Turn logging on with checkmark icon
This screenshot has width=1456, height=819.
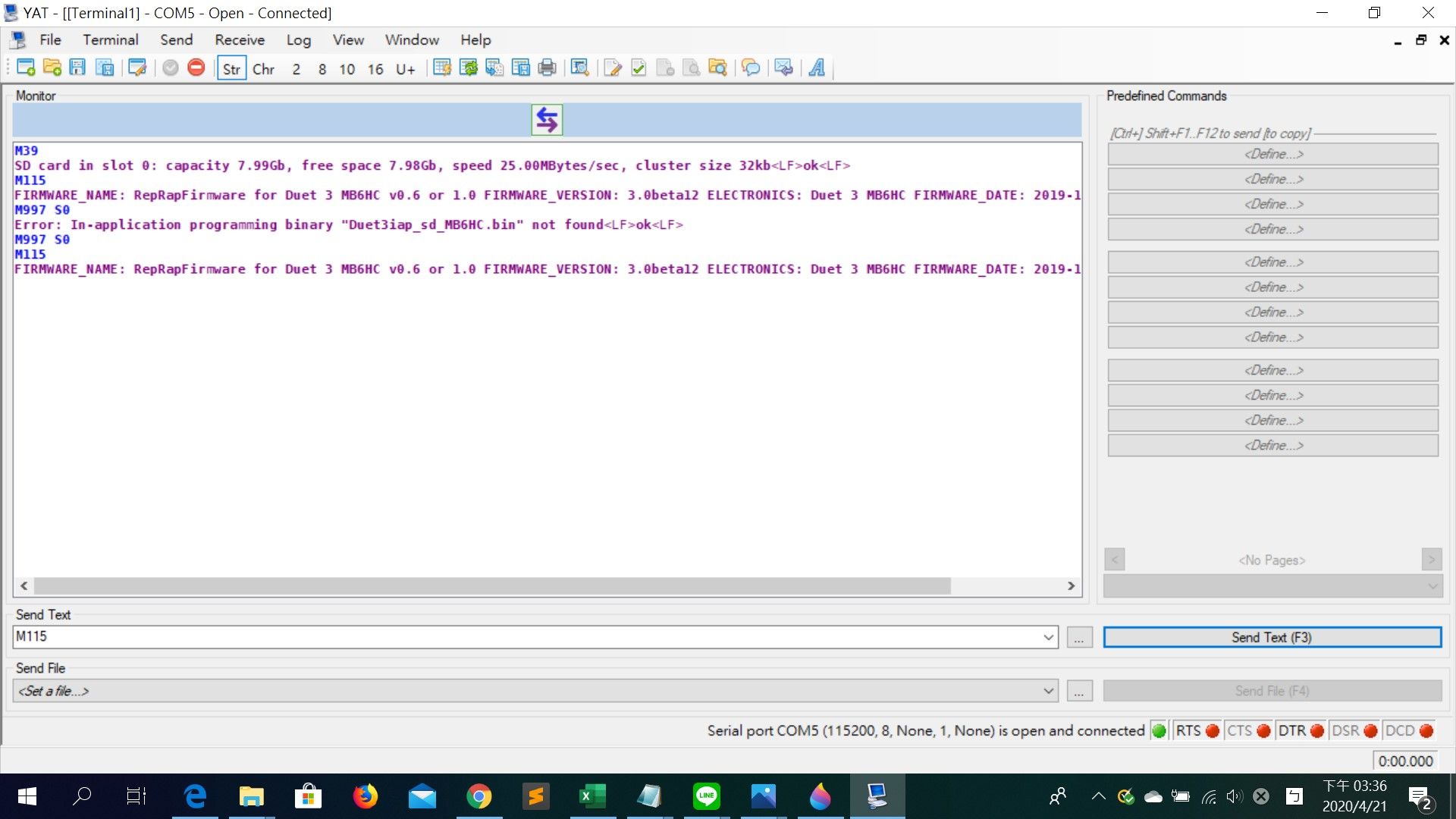639,67
